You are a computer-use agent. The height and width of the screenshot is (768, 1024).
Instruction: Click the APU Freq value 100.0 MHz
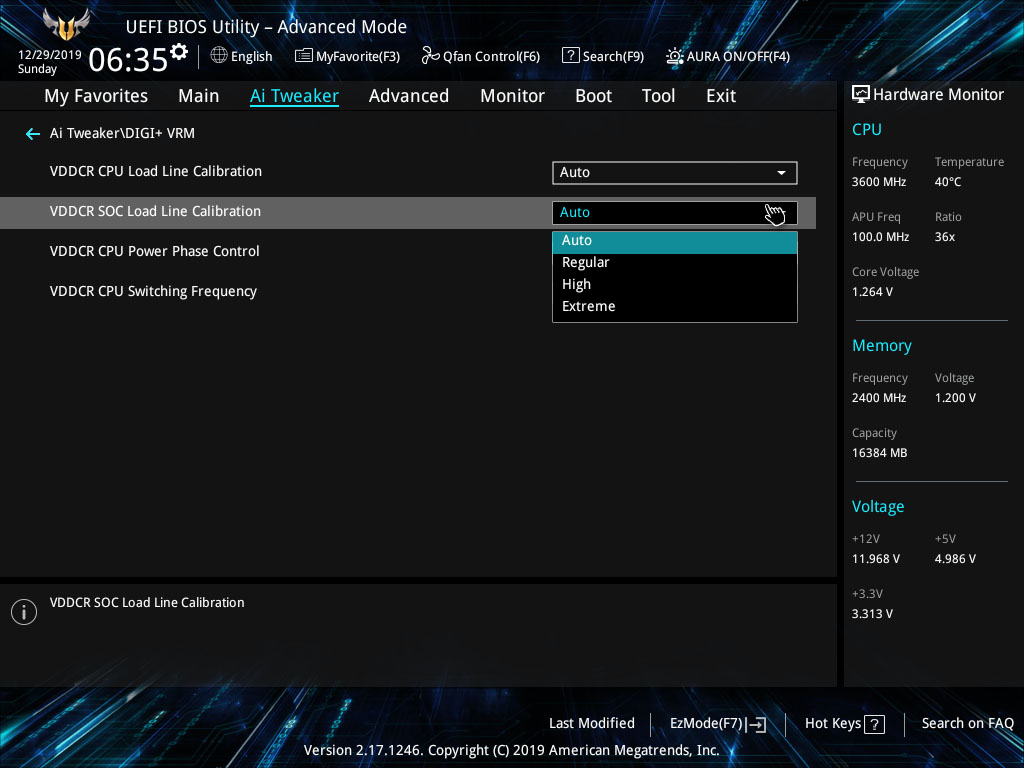coord(880,237)
